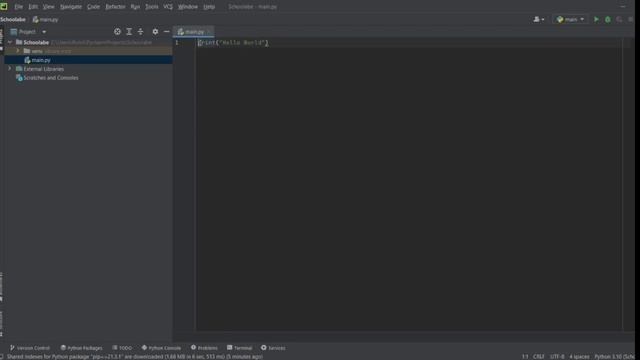
Task: Open the VCS menu
Action: click(x=168, y=7)
